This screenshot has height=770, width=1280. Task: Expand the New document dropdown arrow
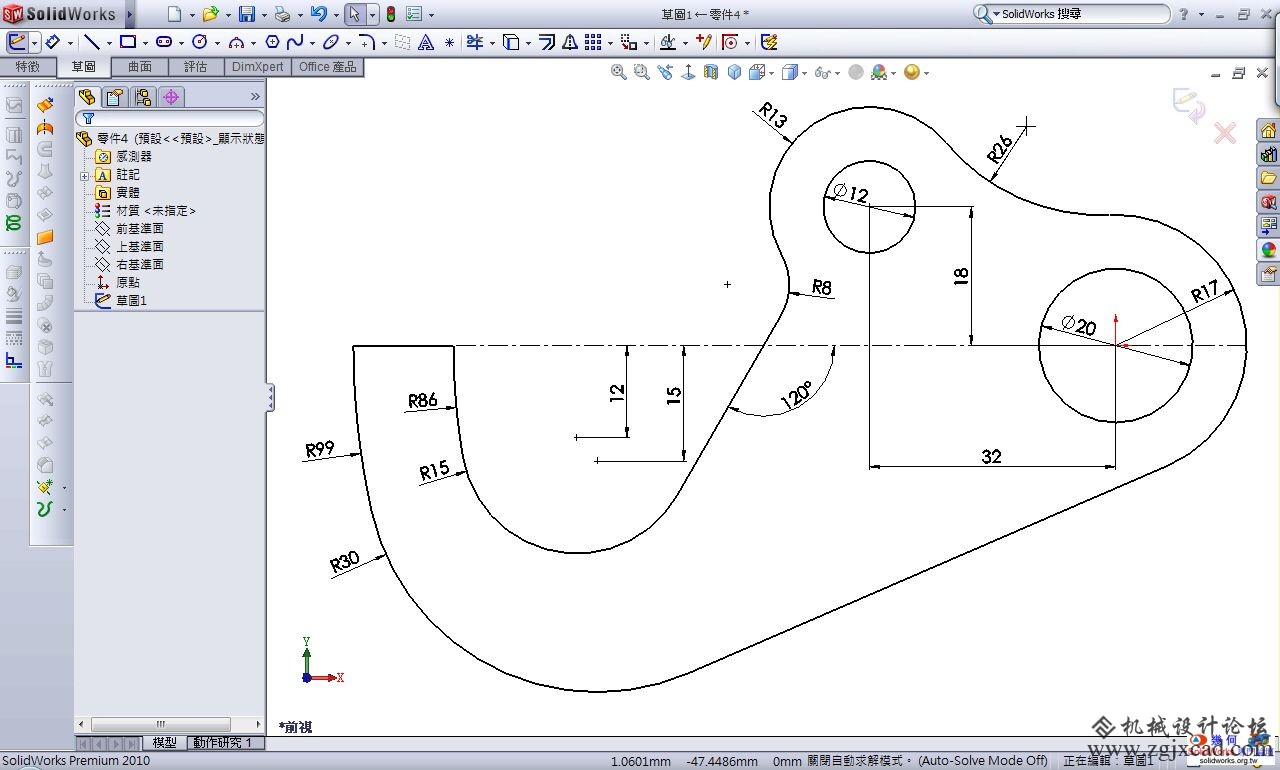click(x=191, y=15)
